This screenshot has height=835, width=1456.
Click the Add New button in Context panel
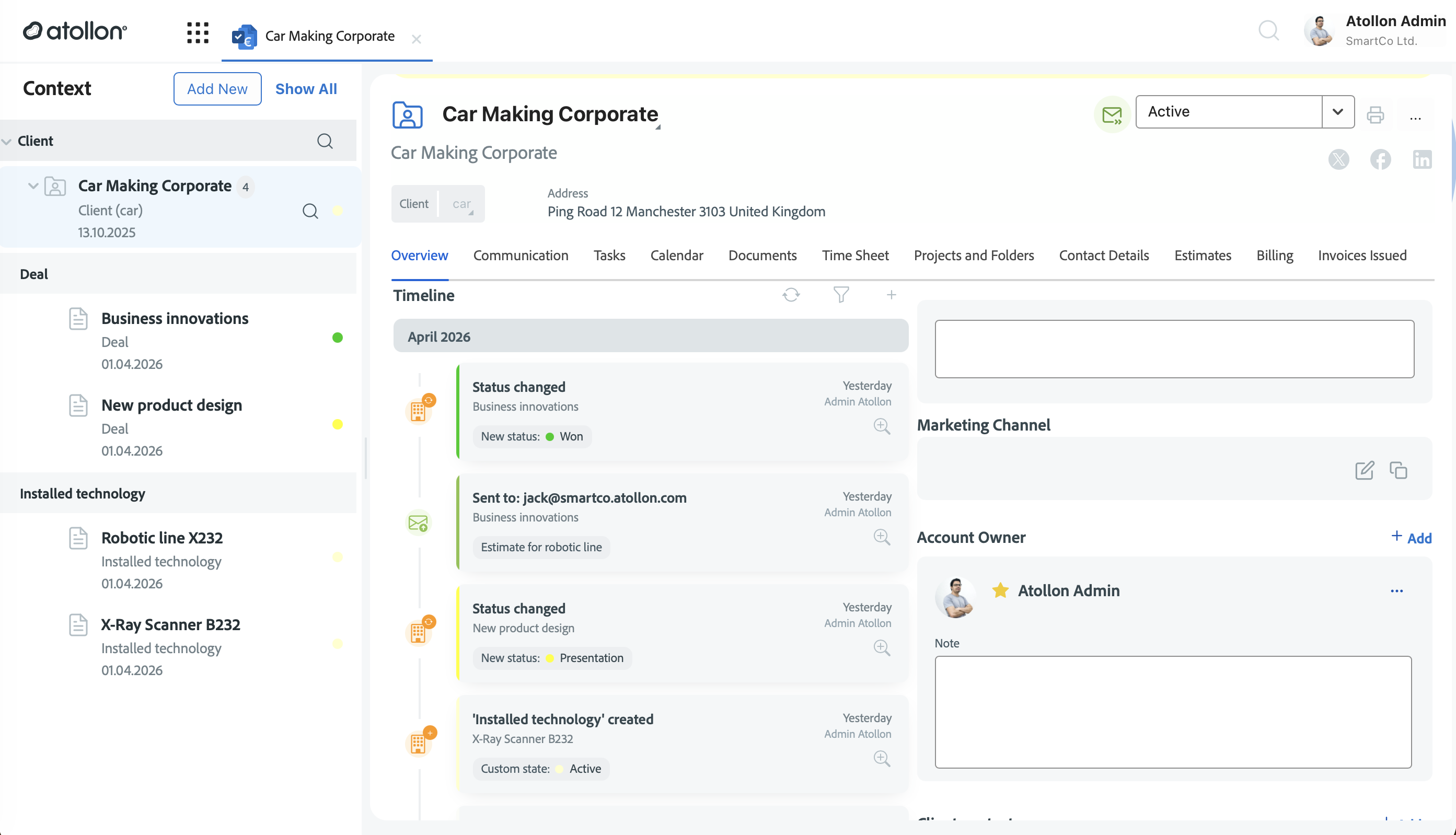pyautogui.click(x=217, y=88)
